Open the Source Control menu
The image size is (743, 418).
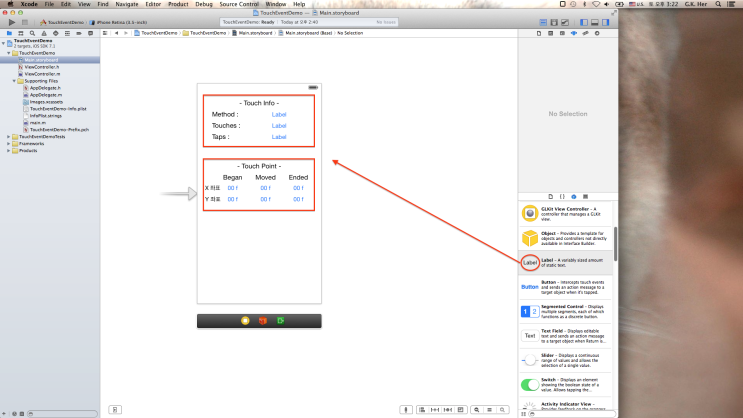click(x=239, y=4)
